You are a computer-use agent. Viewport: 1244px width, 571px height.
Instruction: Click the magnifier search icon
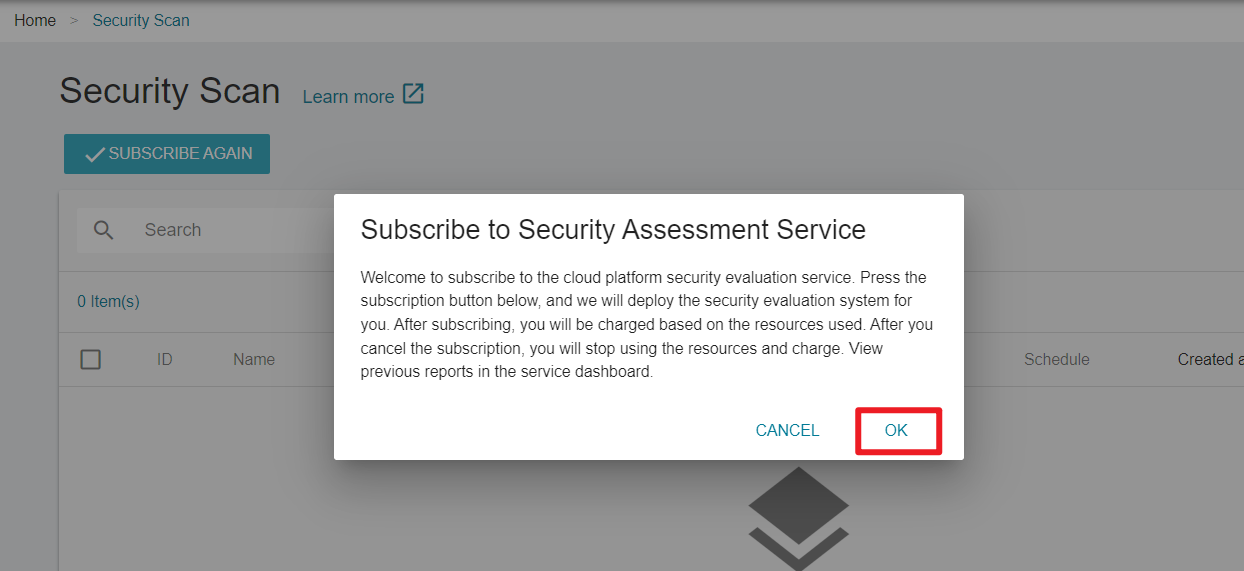coord(104,230)
